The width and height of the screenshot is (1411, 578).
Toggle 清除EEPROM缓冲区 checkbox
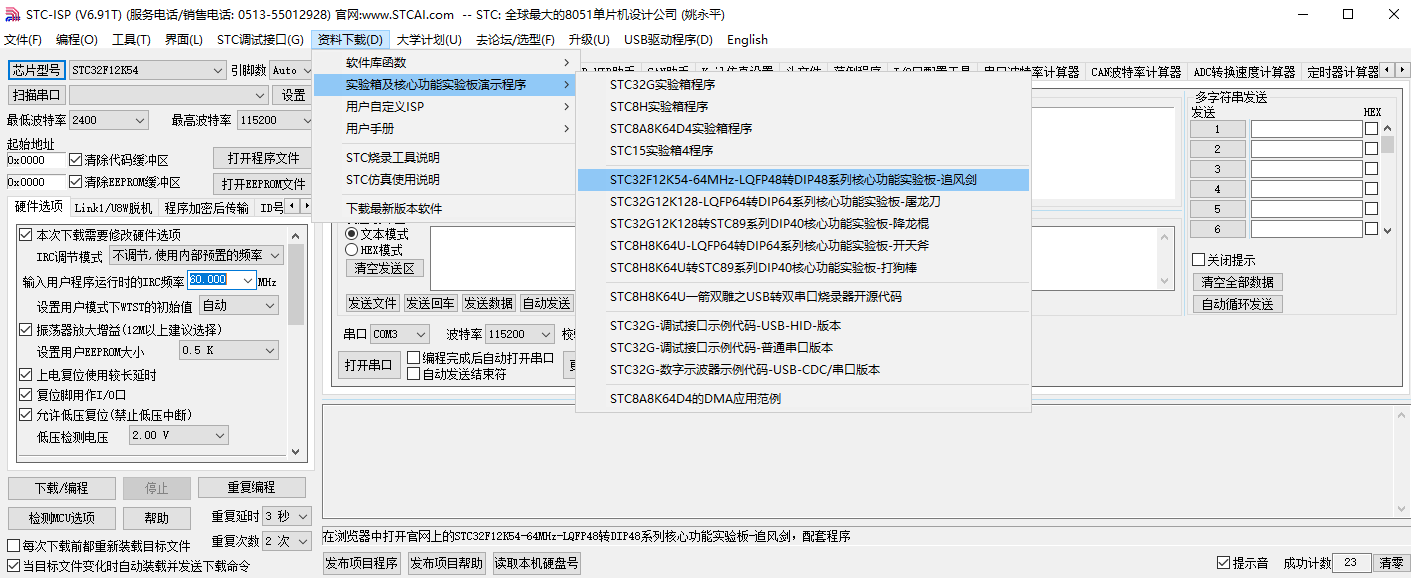click(x=75, y=182)
